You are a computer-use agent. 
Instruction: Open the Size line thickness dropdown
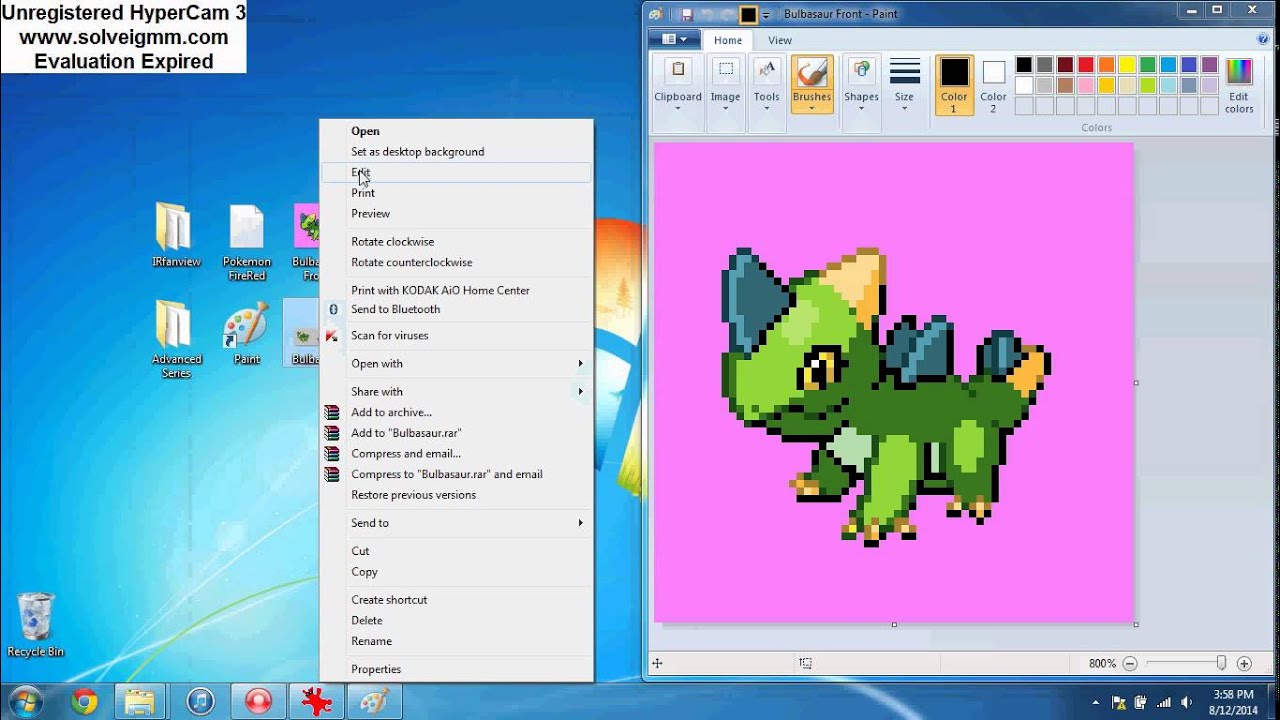904,84
